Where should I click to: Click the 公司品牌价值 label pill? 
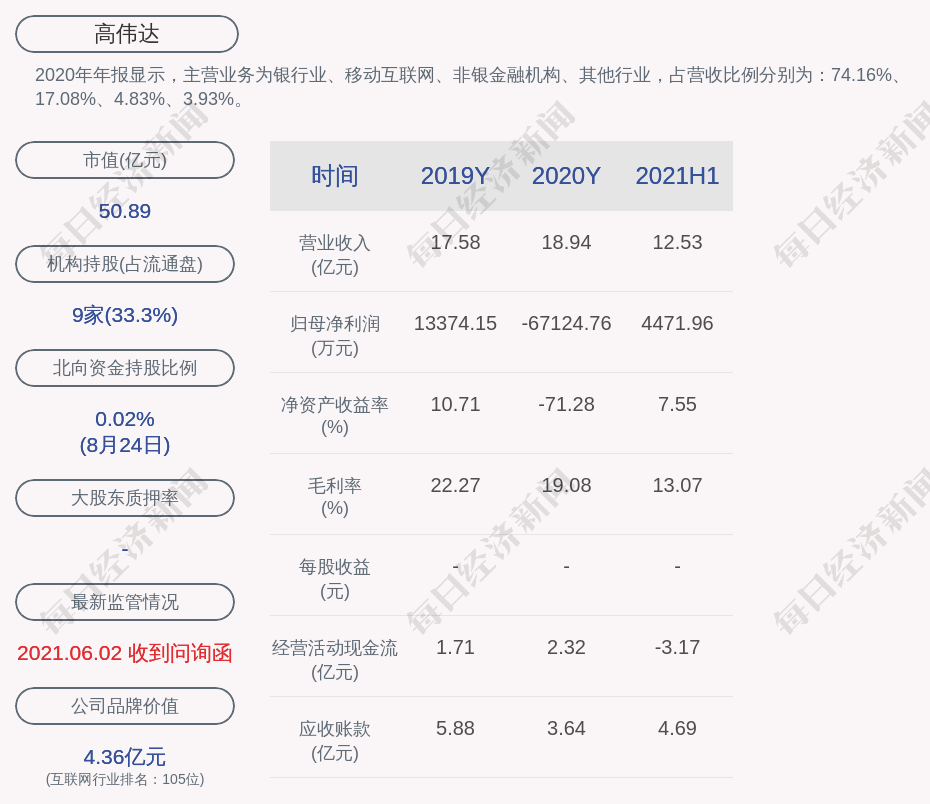pos(125,706)
